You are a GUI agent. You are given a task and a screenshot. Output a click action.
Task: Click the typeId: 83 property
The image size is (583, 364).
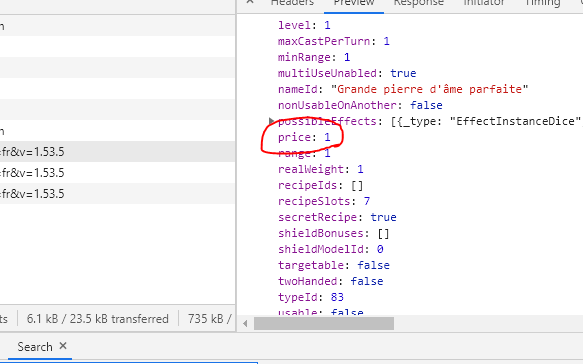pos(311,297)
